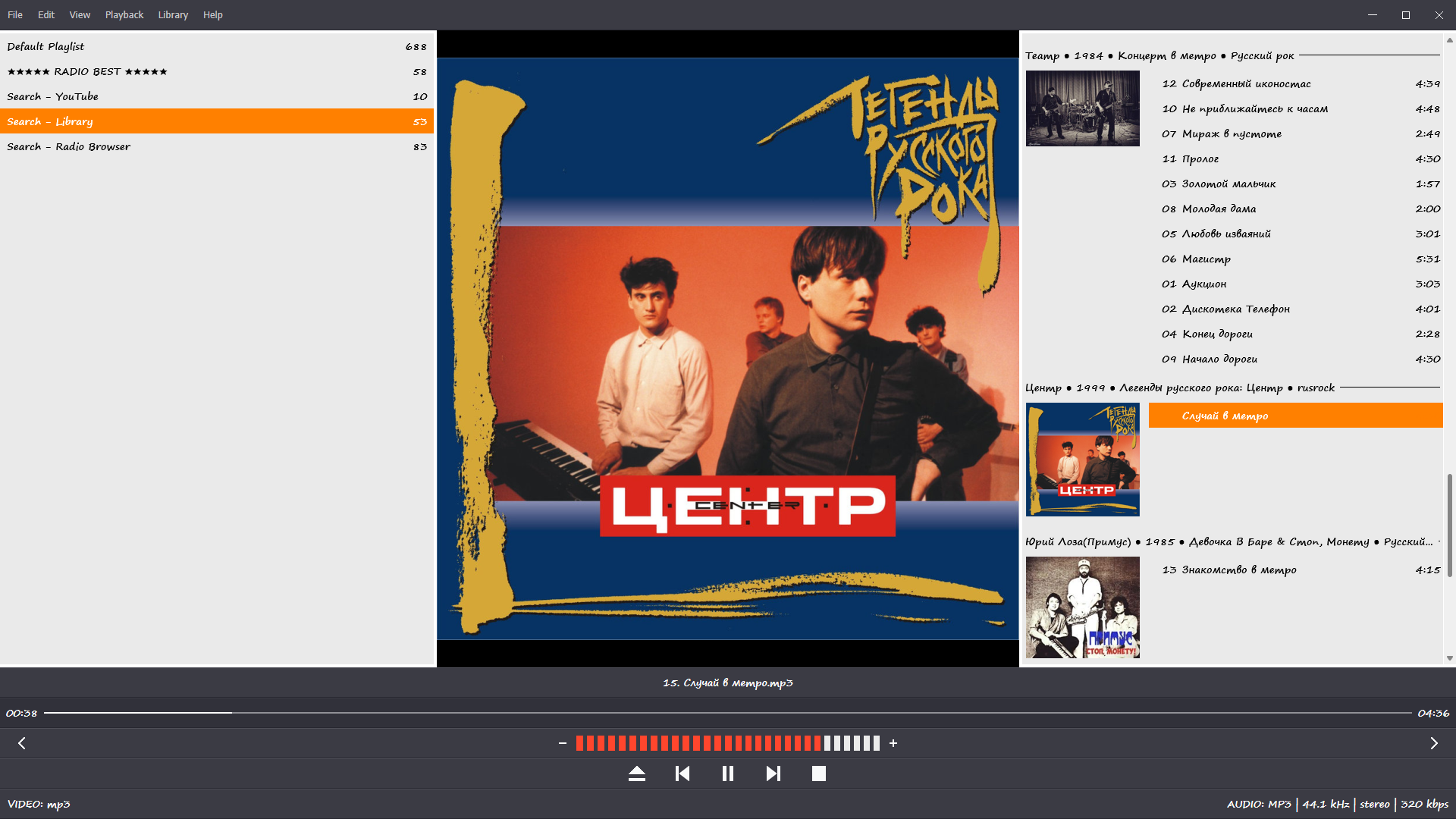Click the large album artwork in center
Screen dimensions: 1456x819
[728, 349]
